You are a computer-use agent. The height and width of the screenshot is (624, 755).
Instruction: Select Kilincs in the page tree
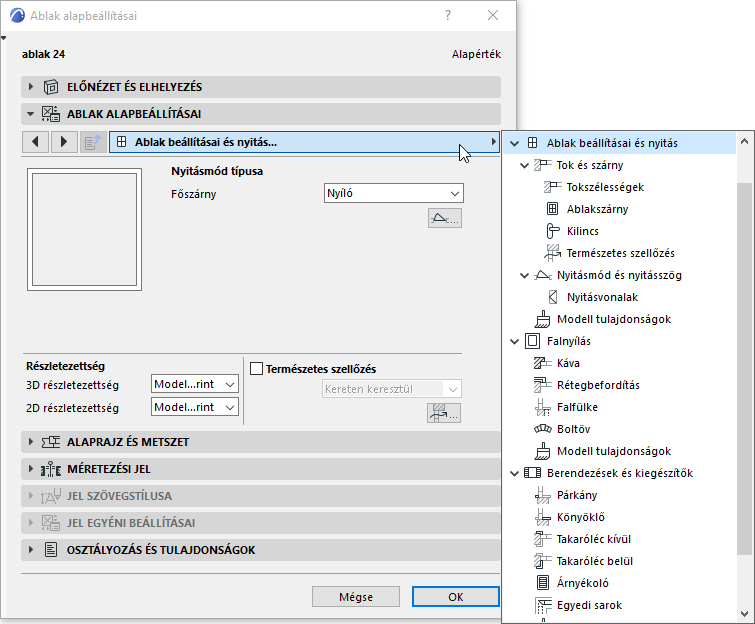click(583, 231)
